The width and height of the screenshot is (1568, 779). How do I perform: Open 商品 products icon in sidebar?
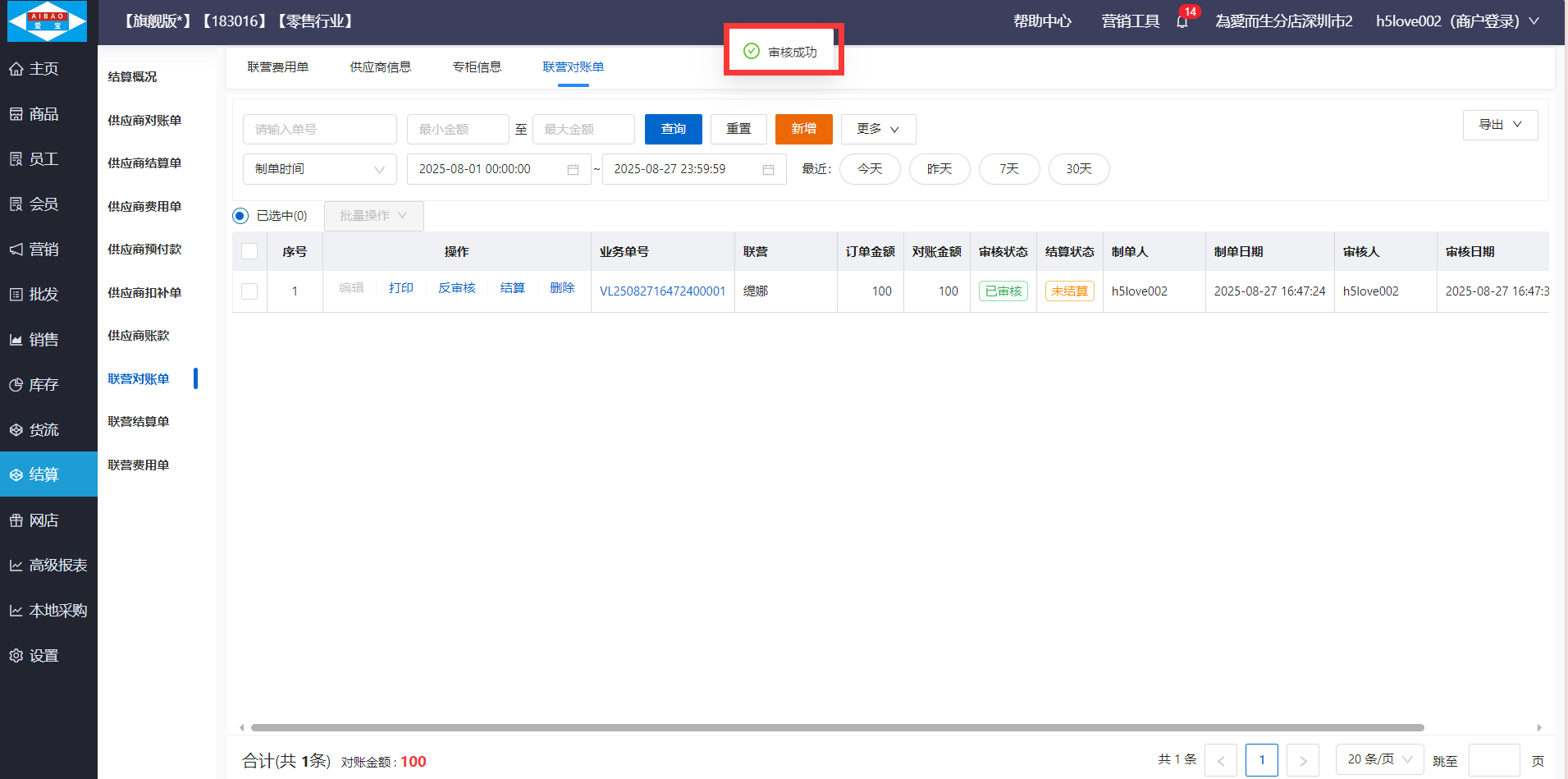coord(16,114)
